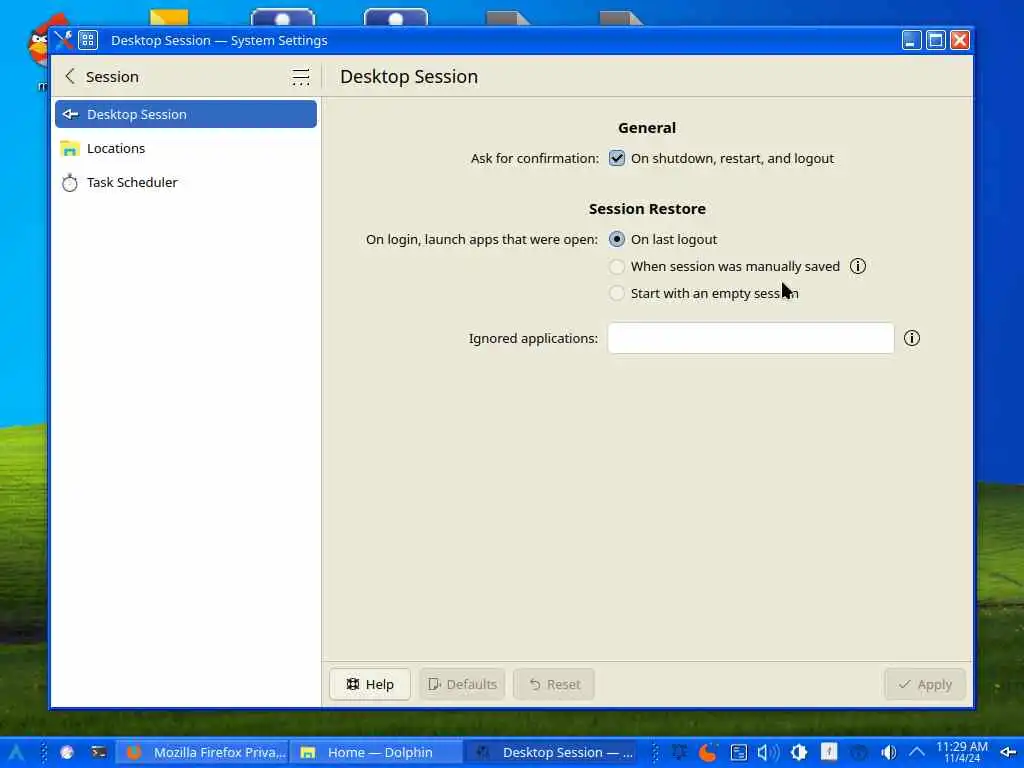This screenshot has height=768, width=1024.
Task: Open the outlined speaker volume tray icon
Action: tap(768, 753)
